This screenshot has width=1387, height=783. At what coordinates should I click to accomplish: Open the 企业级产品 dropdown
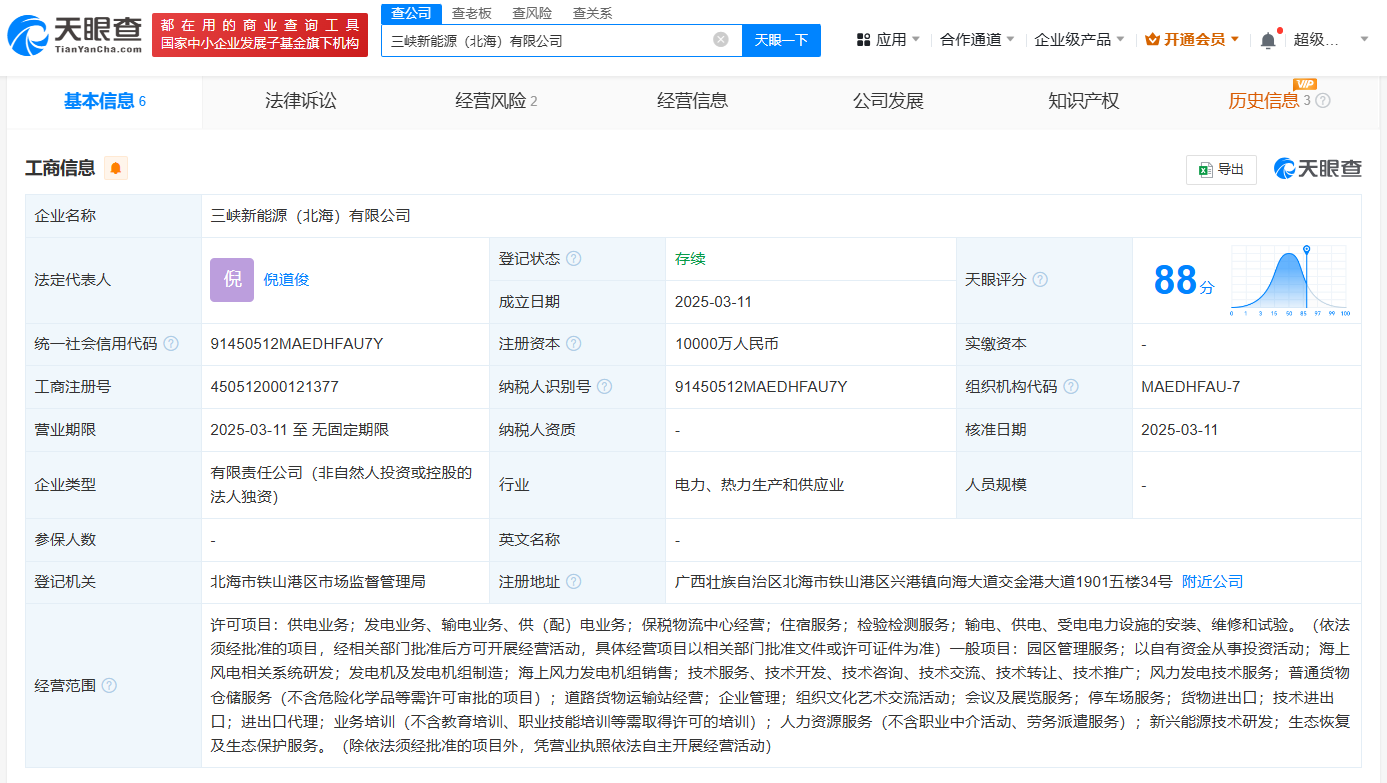pyautogui.click(x=1079, y=40)
